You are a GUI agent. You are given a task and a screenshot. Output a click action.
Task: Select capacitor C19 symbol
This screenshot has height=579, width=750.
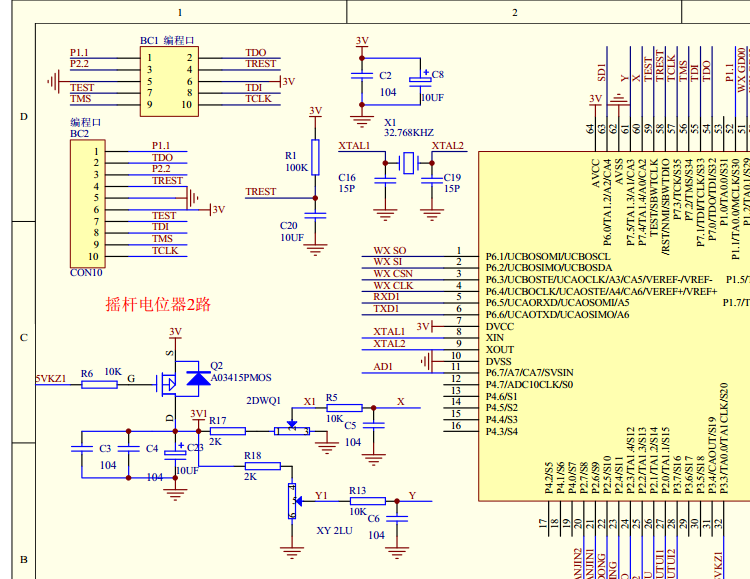(431, 180)
